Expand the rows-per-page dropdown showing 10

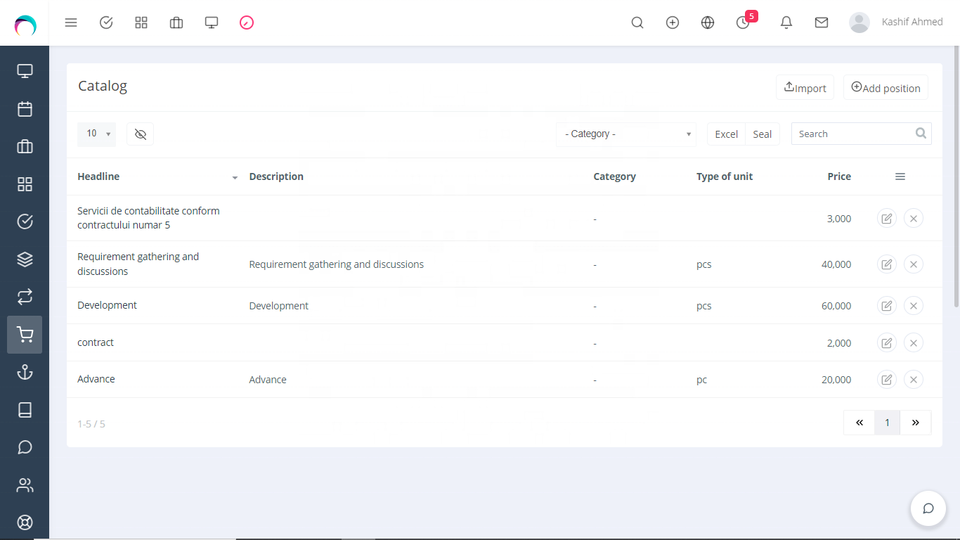pos(97,134)
